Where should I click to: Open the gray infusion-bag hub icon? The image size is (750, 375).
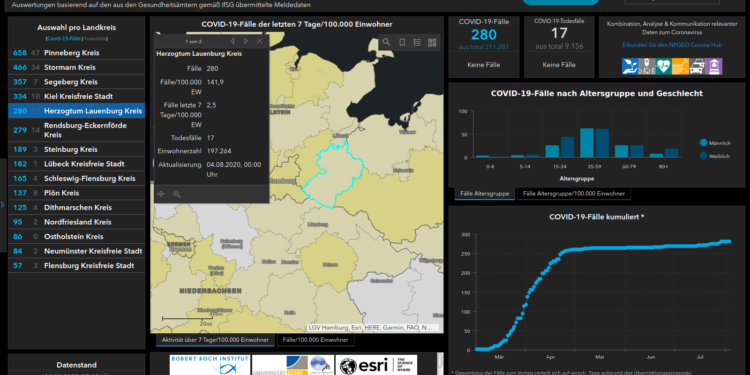coord(647,66)
